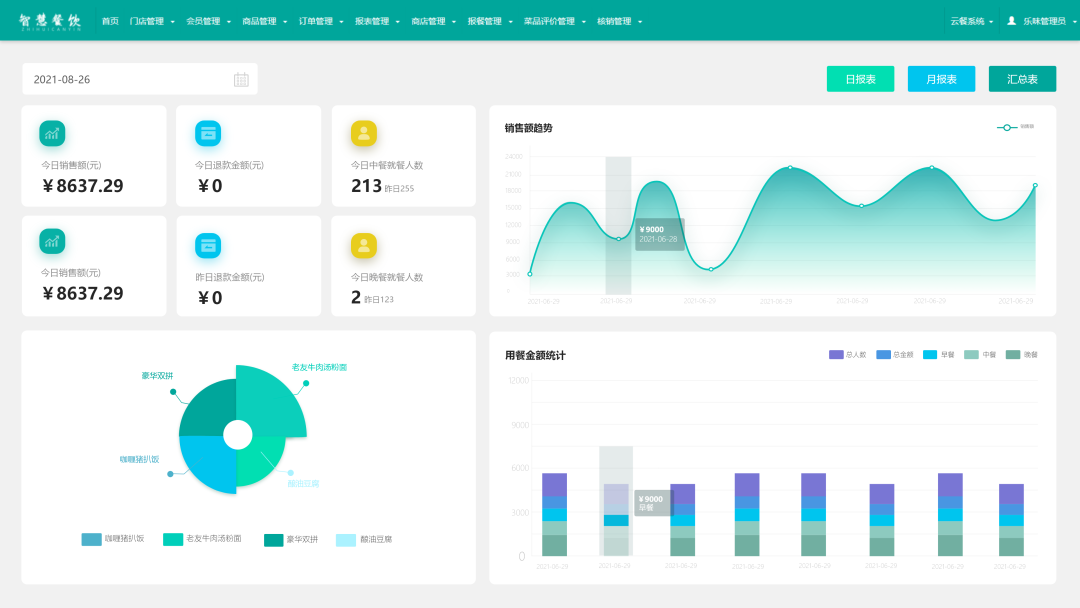
Task: Go to the 首页 menu item
Action: (110, 21)
